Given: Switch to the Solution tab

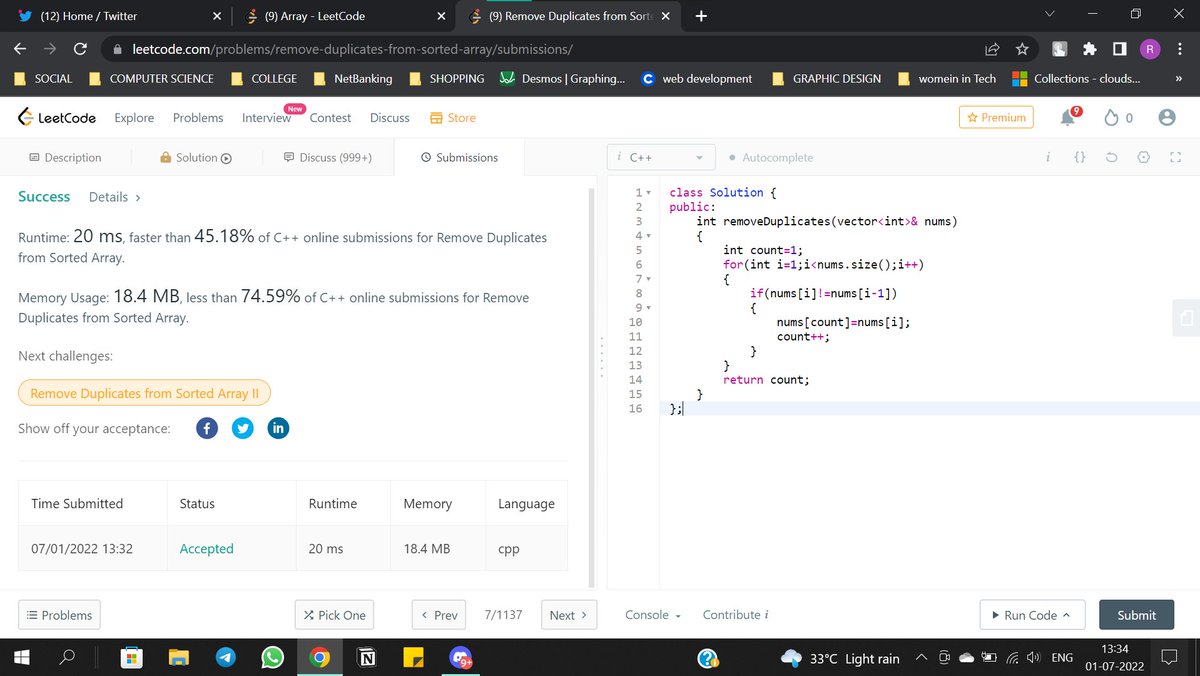Looking at the screenshot, I should click(x=196, y=158).
